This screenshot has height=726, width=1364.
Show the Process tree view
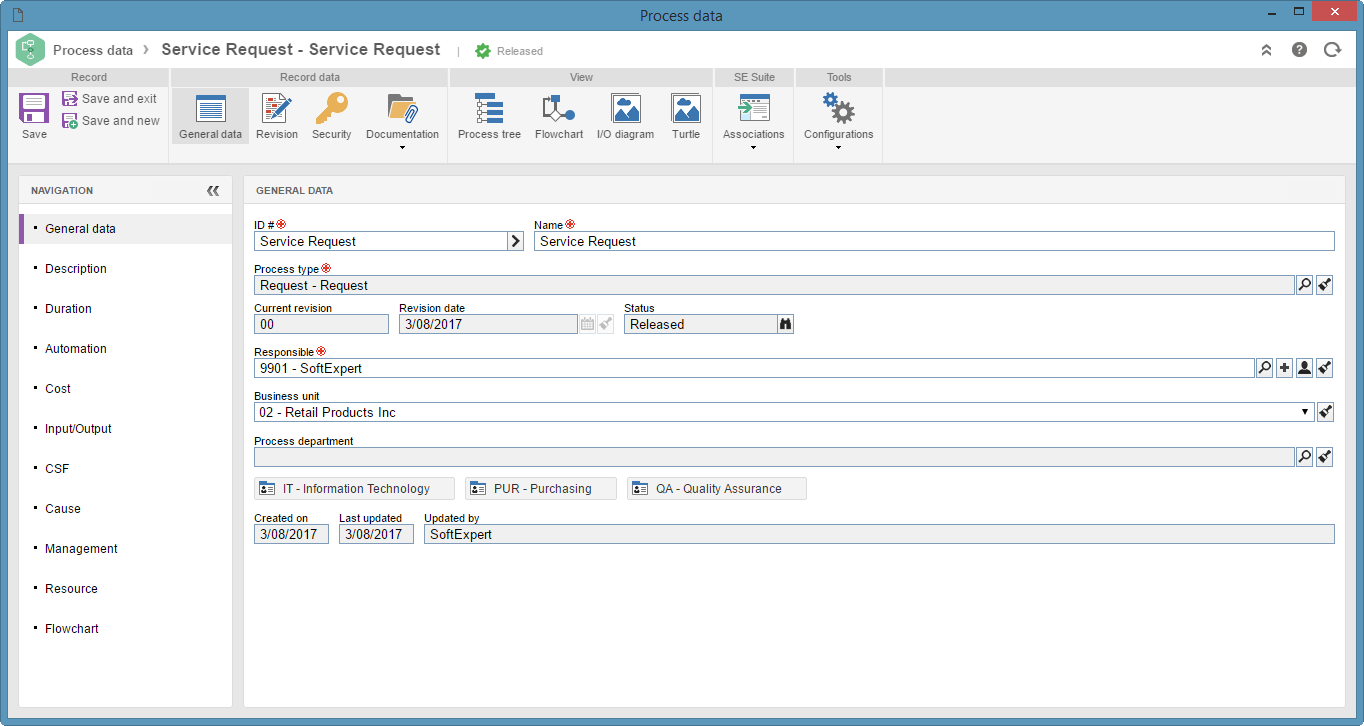(489, 108)
